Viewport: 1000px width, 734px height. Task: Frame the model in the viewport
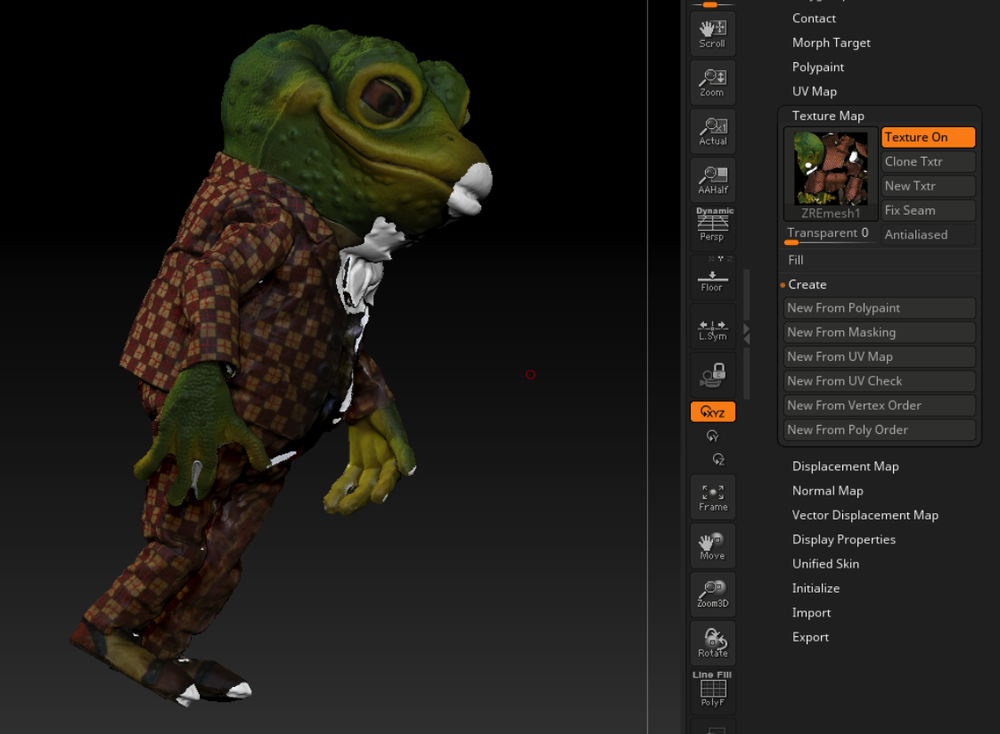pos(712,497)
